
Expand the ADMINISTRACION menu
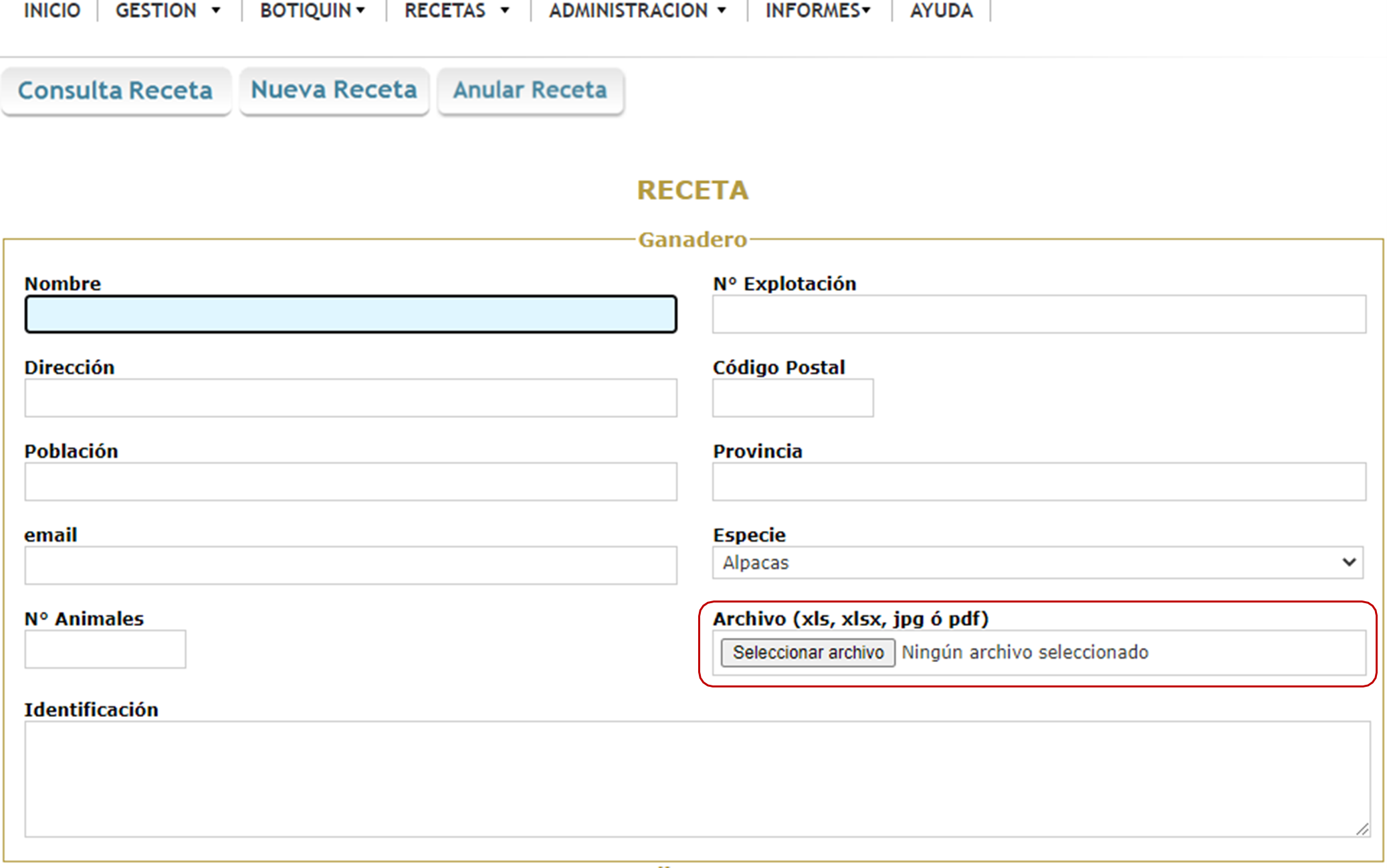coord(637,11)
